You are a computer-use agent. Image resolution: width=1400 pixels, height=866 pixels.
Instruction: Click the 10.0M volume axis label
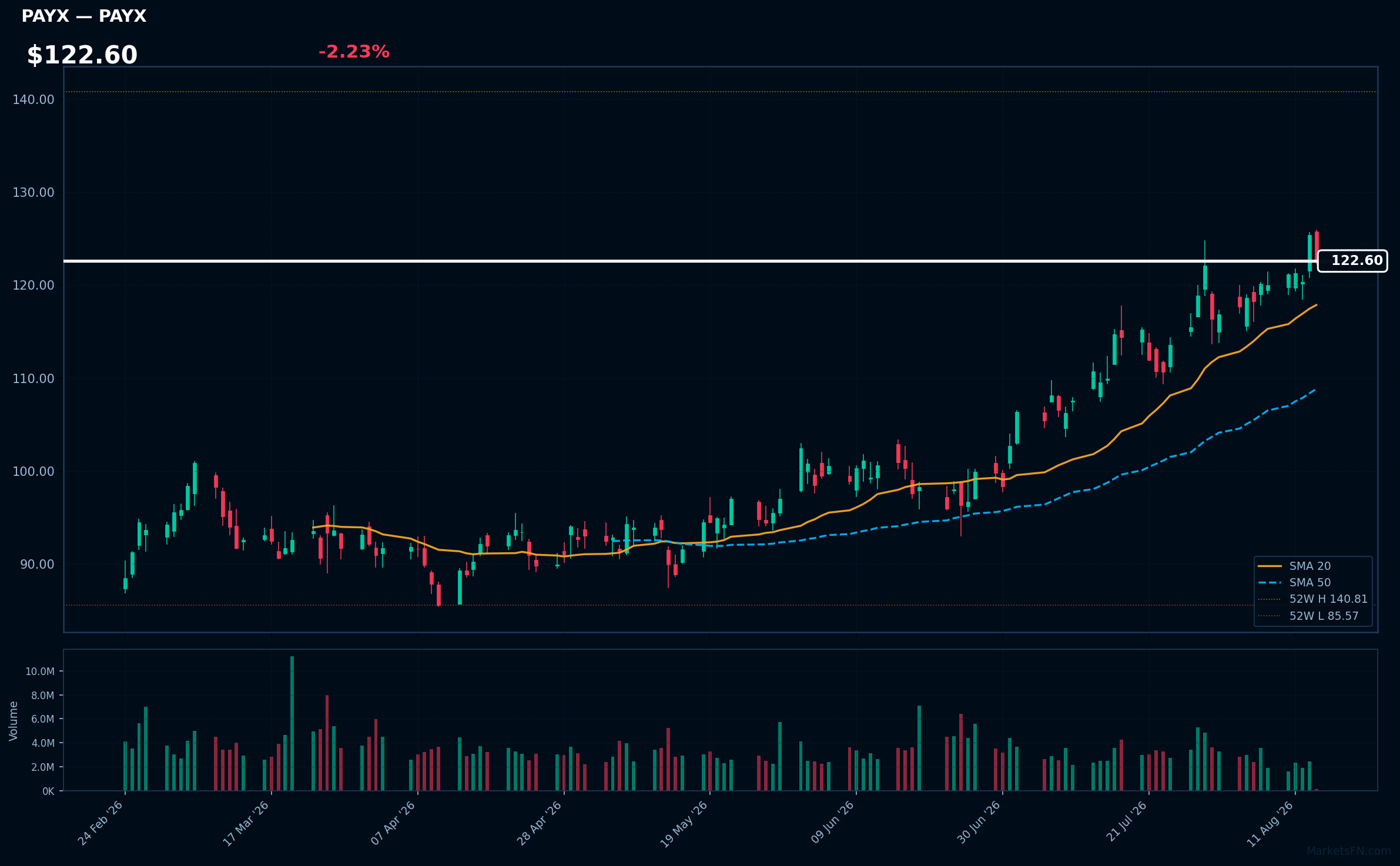click(x=40, y=672)
